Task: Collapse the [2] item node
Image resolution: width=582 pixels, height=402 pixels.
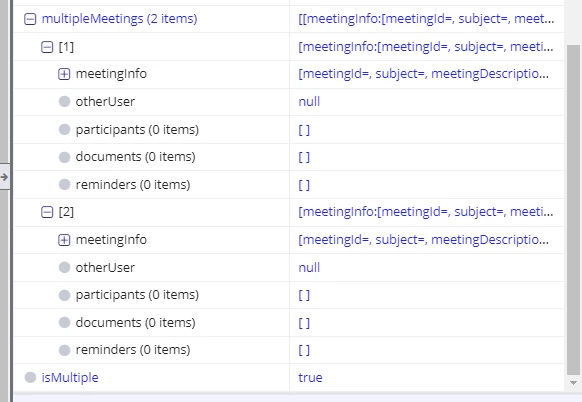Action: (47, 212)
